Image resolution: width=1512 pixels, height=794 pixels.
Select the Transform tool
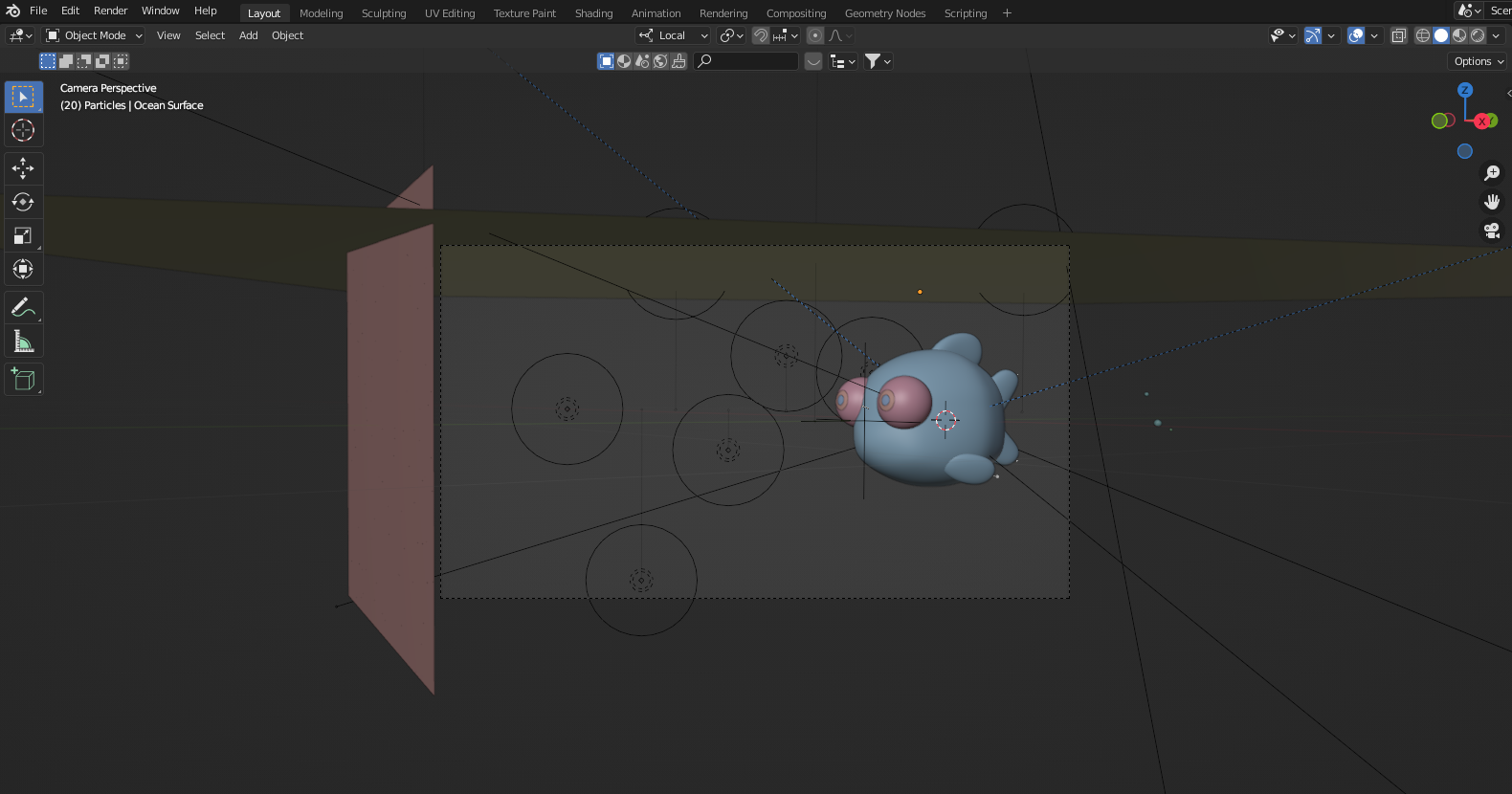(23, 269)
